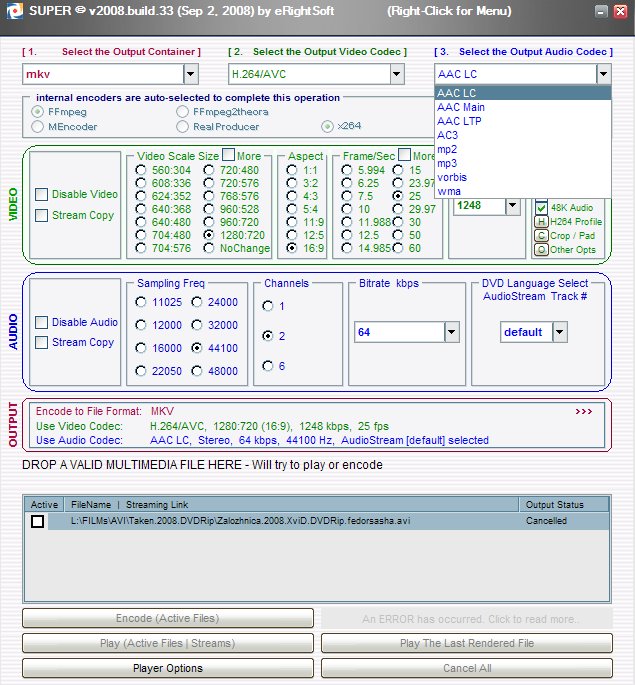This screenshot has width=635, height=685.
Task: Open Crop / Pad options icon
Action: [542, 236]
